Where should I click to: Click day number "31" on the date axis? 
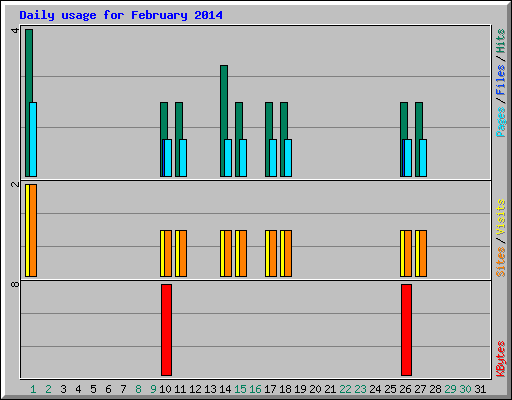click(x=480, y=389)
